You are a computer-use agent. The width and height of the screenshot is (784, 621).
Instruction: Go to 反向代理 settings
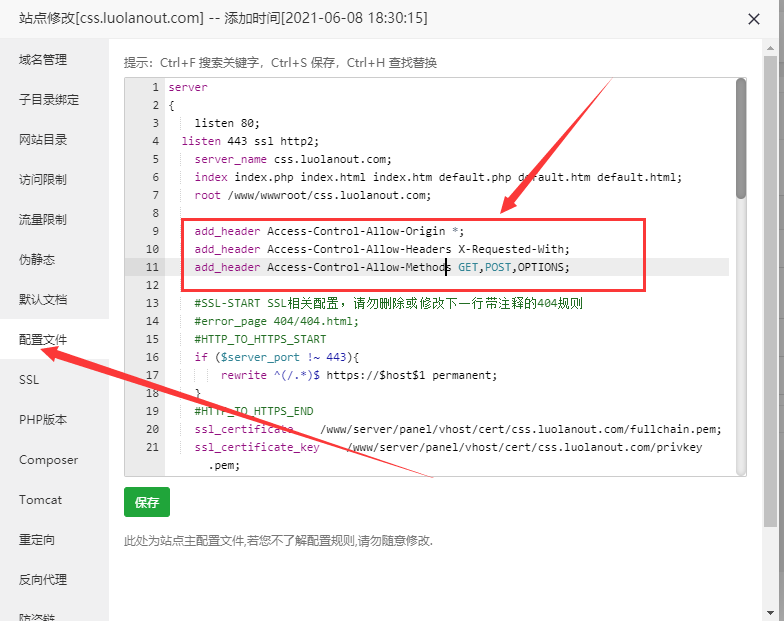coord(43,580)
